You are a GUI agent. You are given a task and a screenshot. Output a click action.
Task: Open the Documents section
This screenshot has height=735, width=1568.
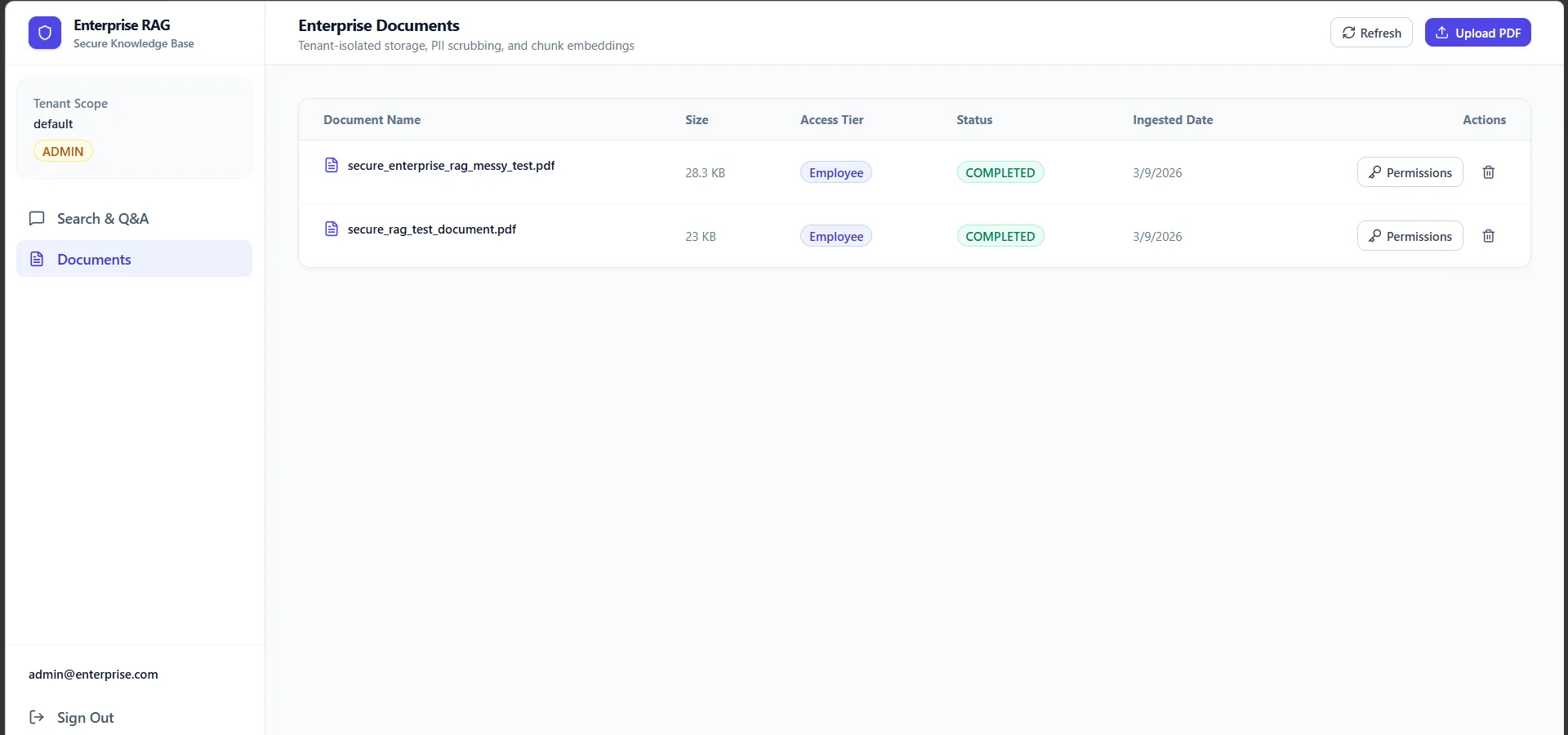pos(135,259)
